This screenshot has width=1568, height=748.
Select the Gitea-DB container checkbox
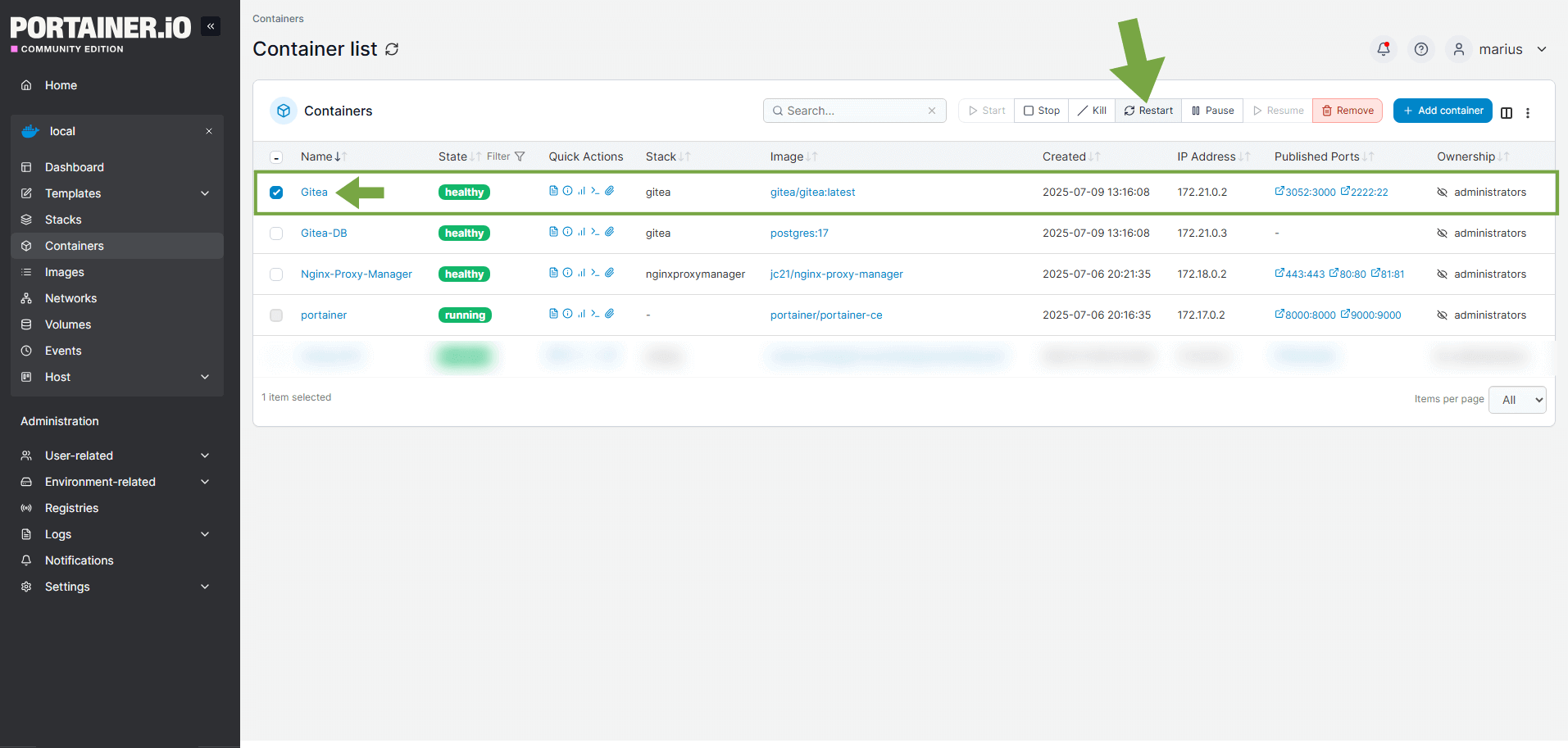pyautogui.click(x=276, y=233)
